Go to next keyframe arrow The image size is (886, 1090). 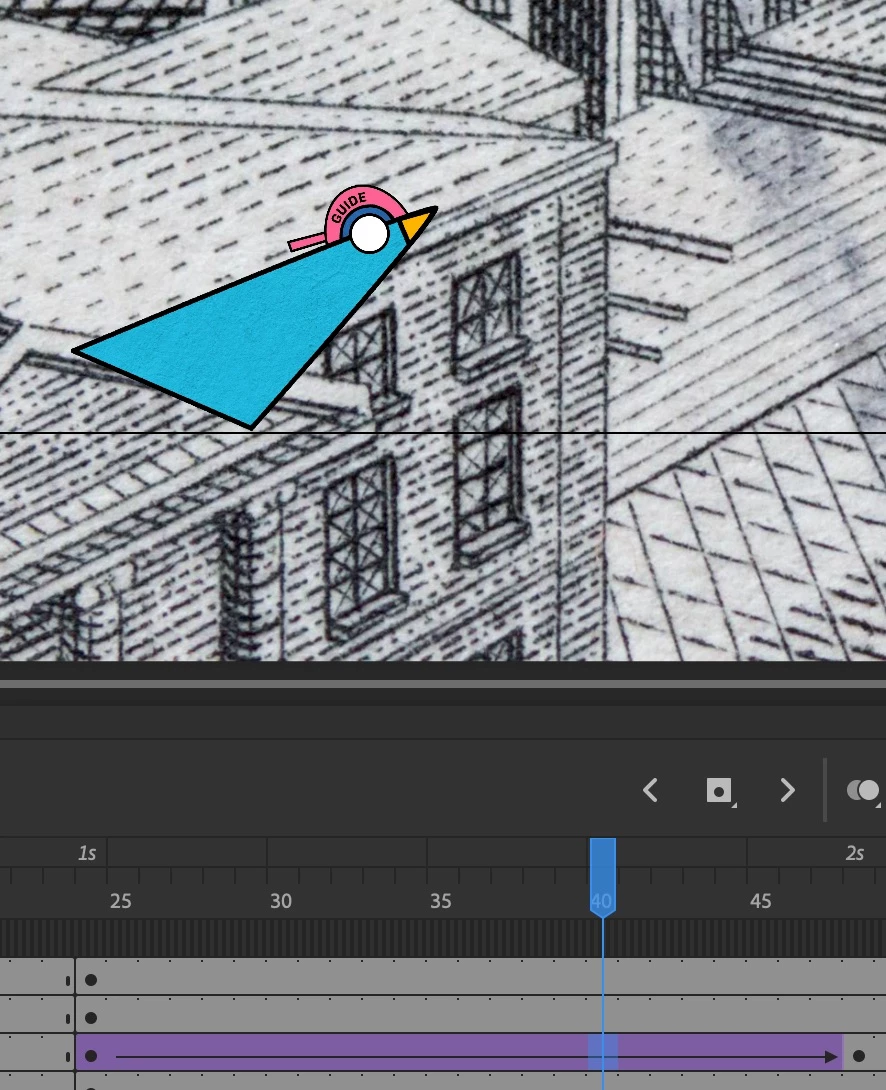[787, 790]
